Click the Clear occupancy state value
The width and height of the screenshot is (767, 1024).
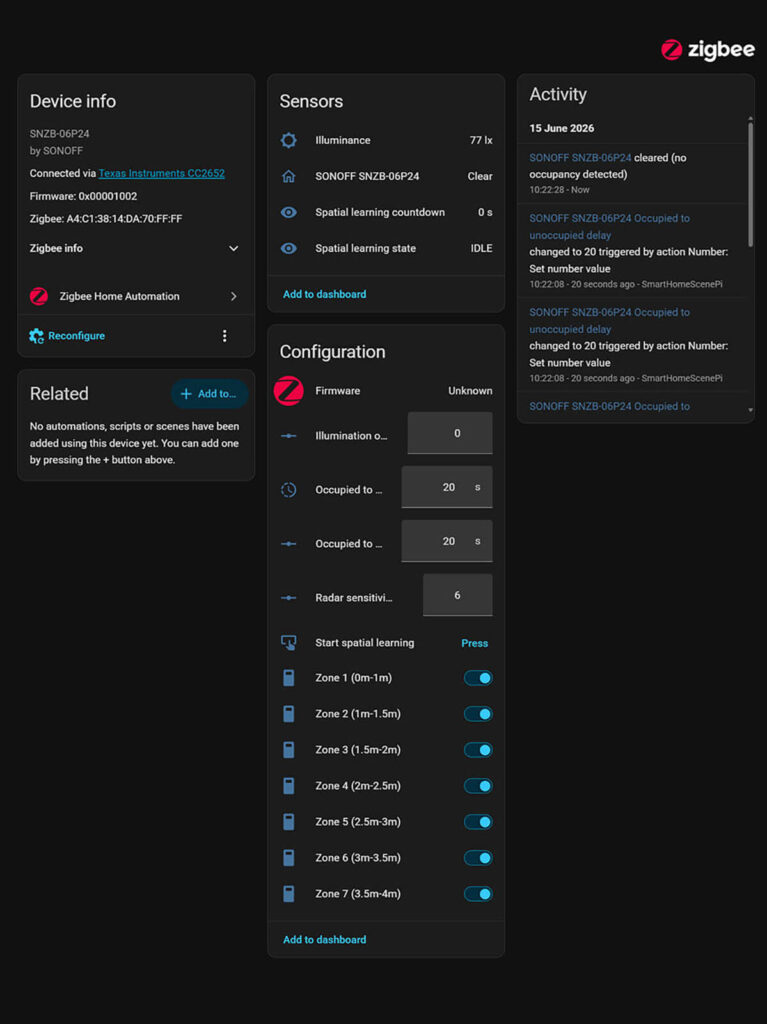[x=480, y=176]
